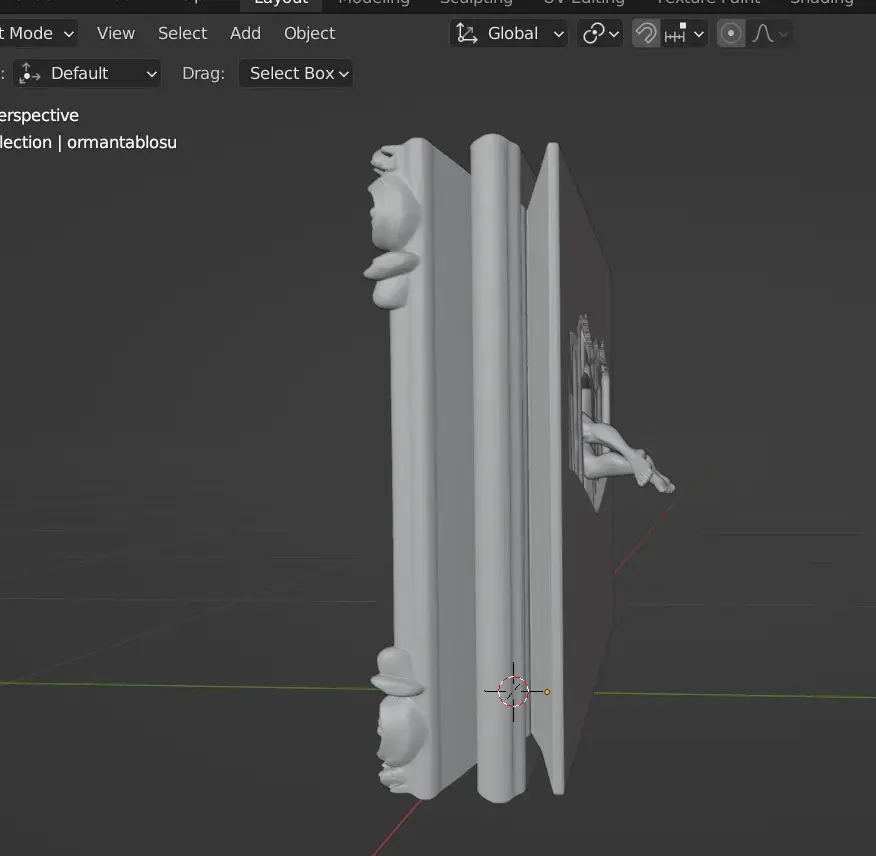Open the Object menu

point(310,34)
